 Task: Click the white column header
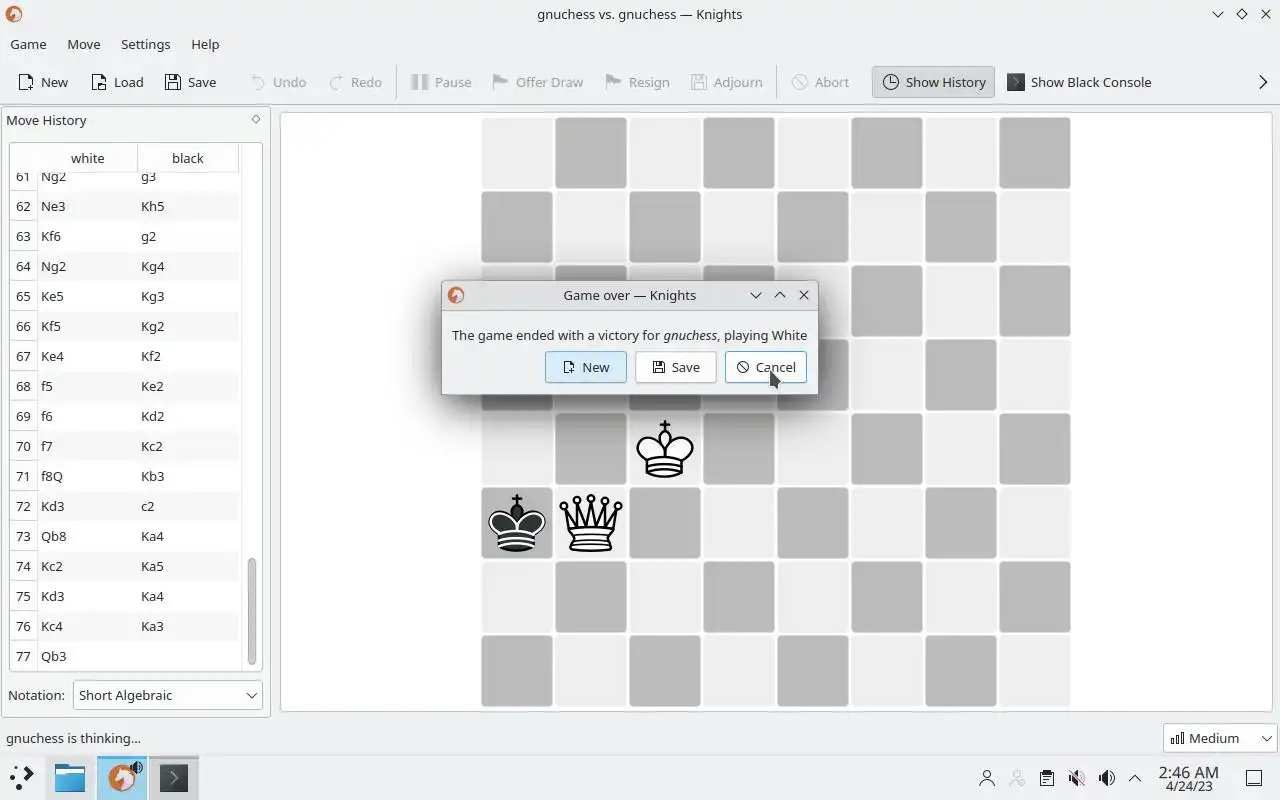tap(87, 158)
